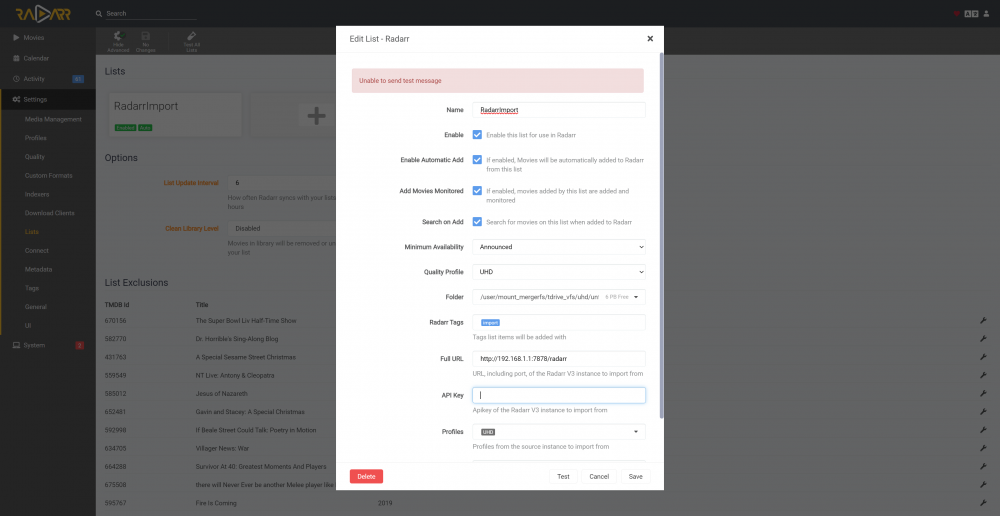Screen dimensions: 1000x516
Task: Click the Full URL input field
Action: [559, 358]
